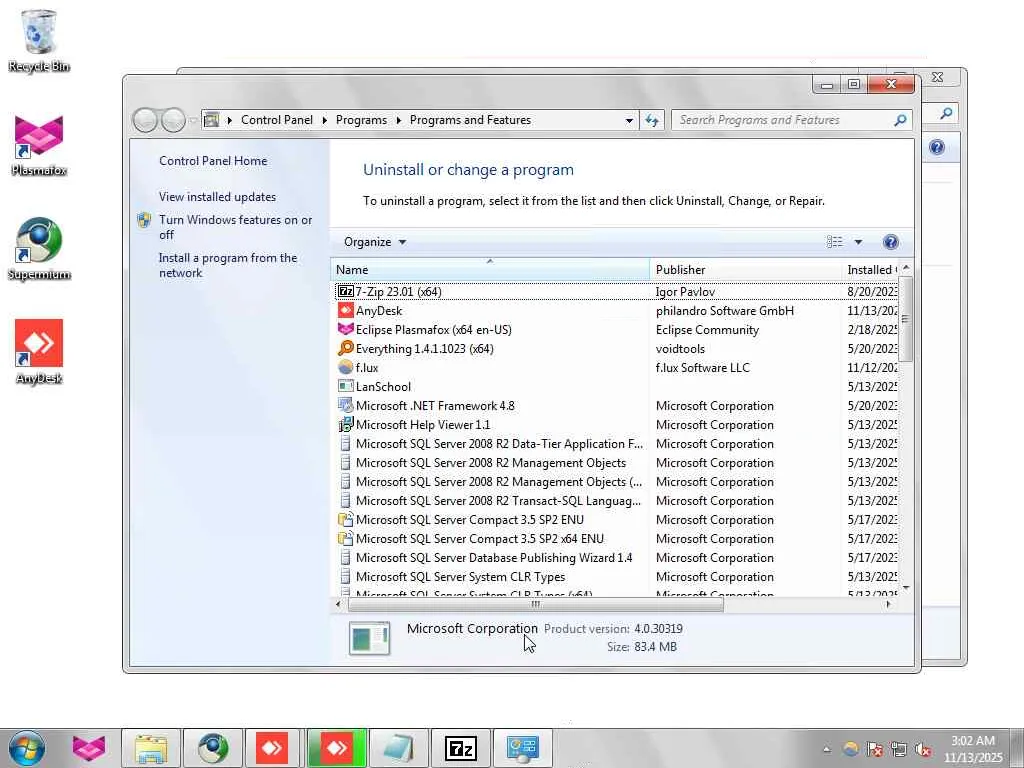Viewport: 1024px width, 768px height.
Task: Click SQL Server Database Publishing Wizard icon
Action: 345,558
